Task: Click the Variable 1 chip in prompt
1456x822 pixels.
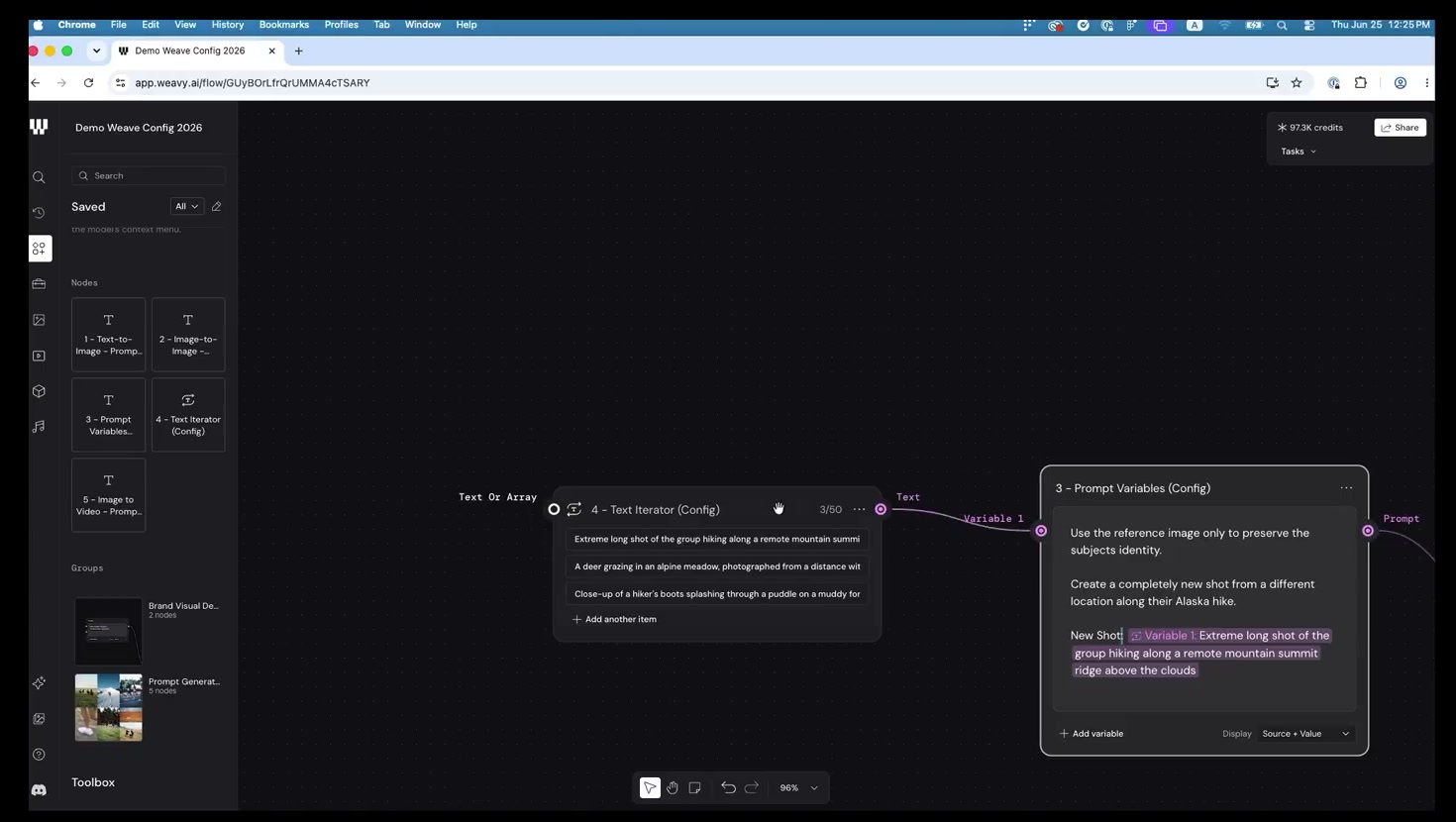Action: (x=1164, y=636)
